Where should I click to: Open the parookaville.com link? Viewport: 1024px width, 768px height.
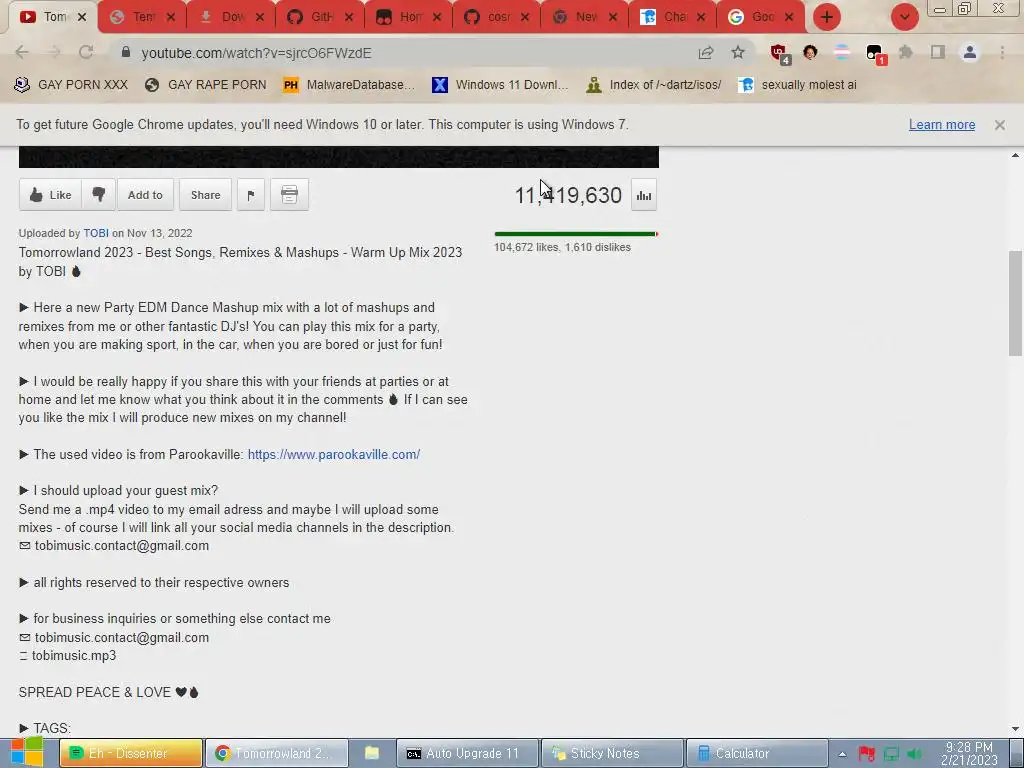[334, 455]
